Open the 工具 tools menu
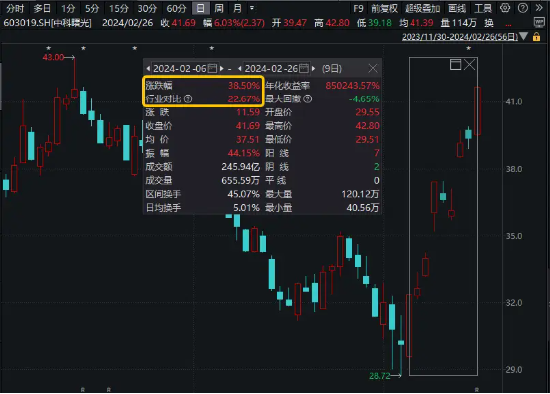This screenshot has height=394, width=550. 483,8
